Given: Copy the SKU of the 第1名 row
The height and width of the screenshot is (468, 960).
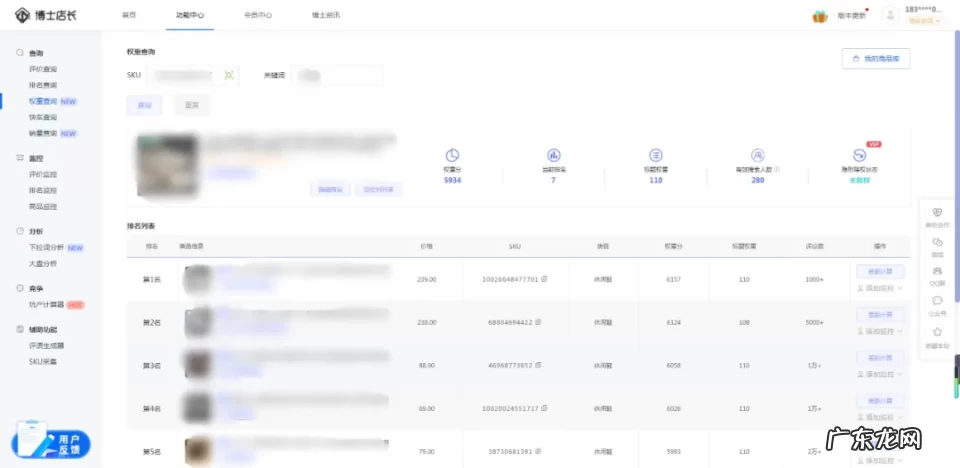Looking at the screenshot, I should tap(545, 279).
